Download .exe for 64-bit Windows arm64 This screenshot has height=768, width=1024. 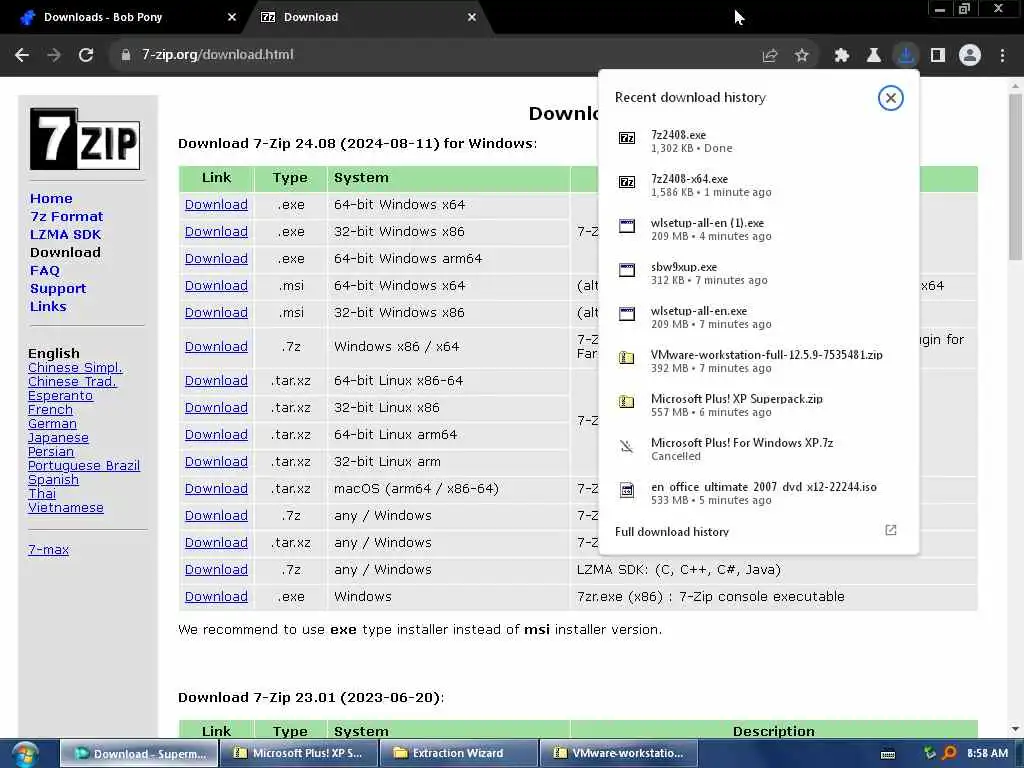click(x=216, y=259)
